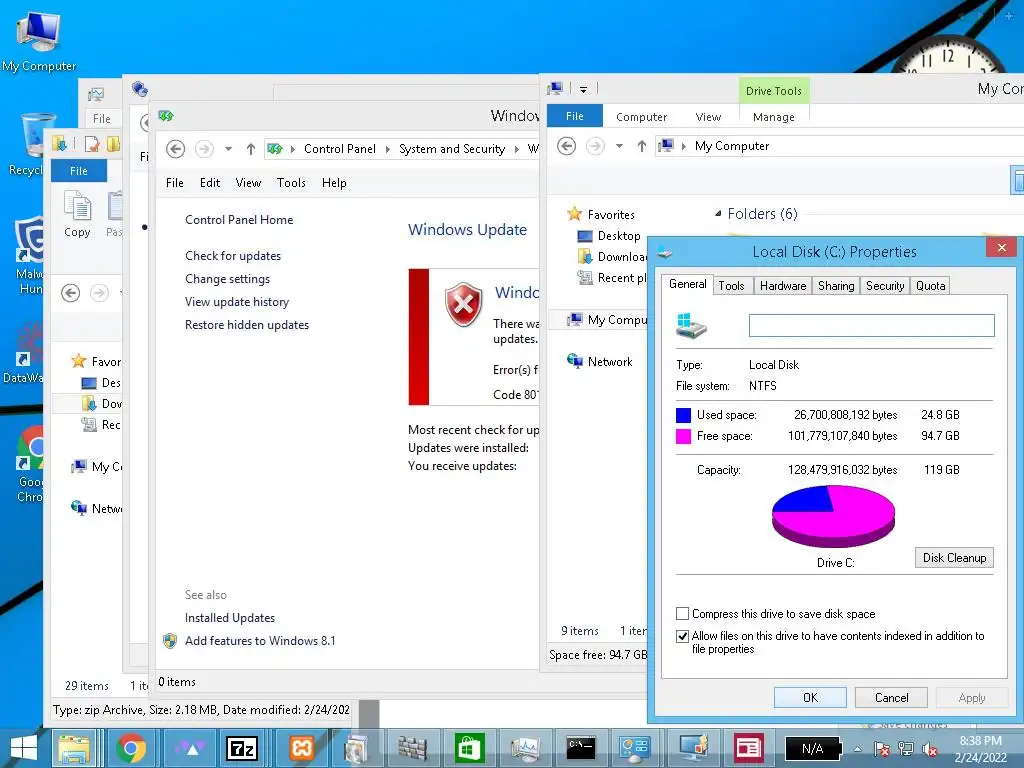The width and height of the screenshot is (1024, 768).
Task: Click the Drive C pie chart
Action: pos(833,516)
